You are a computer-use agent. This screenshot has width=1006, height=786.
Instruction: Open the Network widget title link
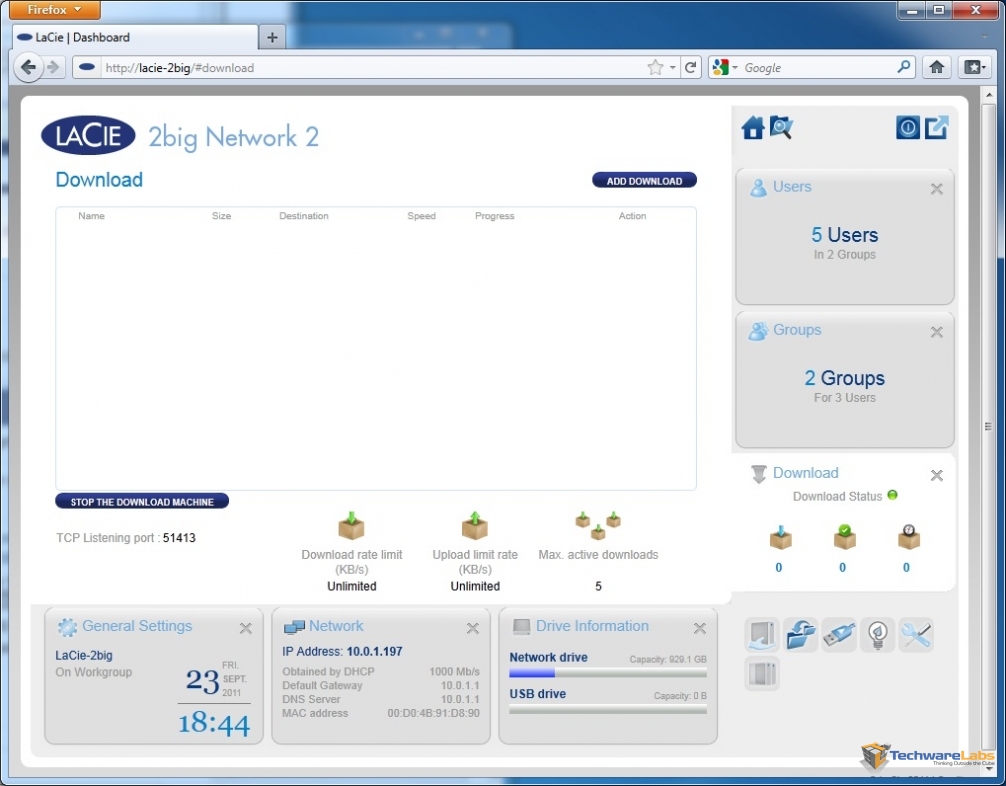336,626
